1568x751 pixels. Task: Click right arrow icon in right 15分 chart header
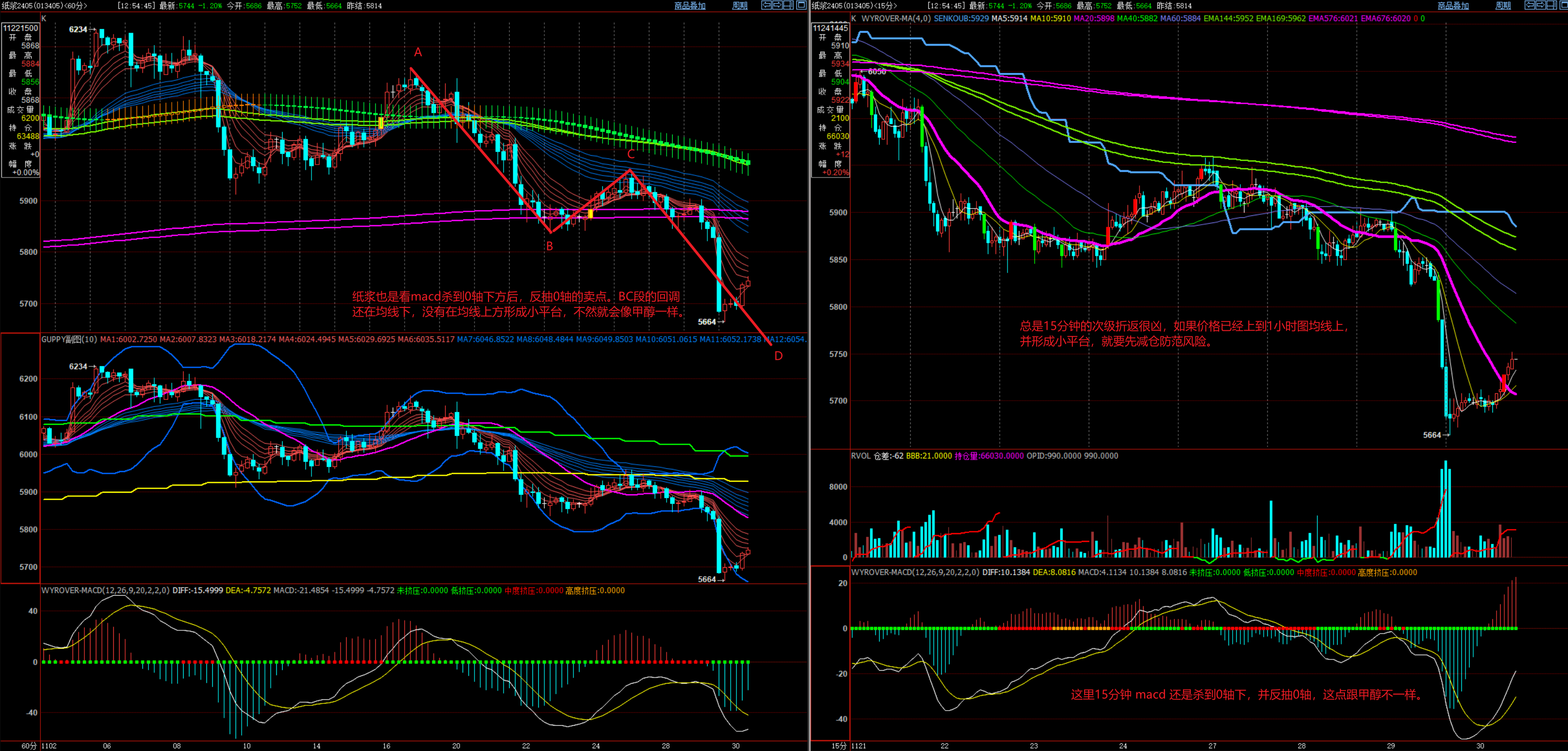click(x=1541, y=5)
